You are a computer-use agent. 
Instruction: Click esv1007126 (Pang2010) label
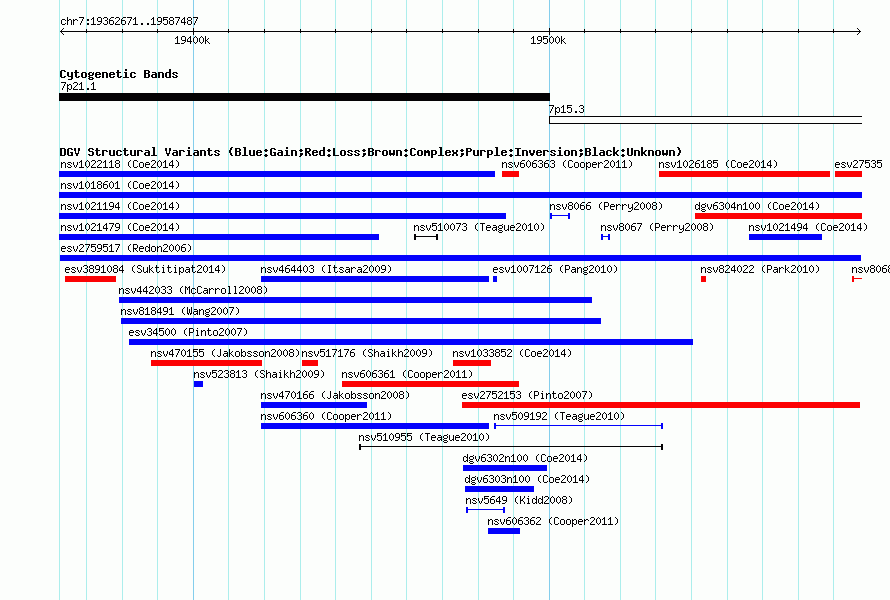pyautogui.click(x=555, y=269)
